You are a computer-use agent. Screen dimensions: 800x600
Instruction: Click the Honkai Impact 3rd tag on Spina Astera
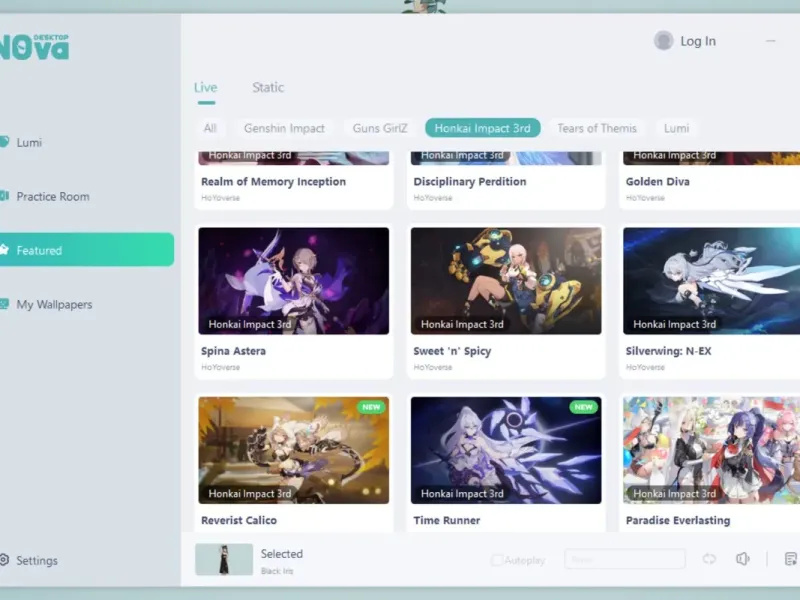pyautogui.click(x=249, y=324)
